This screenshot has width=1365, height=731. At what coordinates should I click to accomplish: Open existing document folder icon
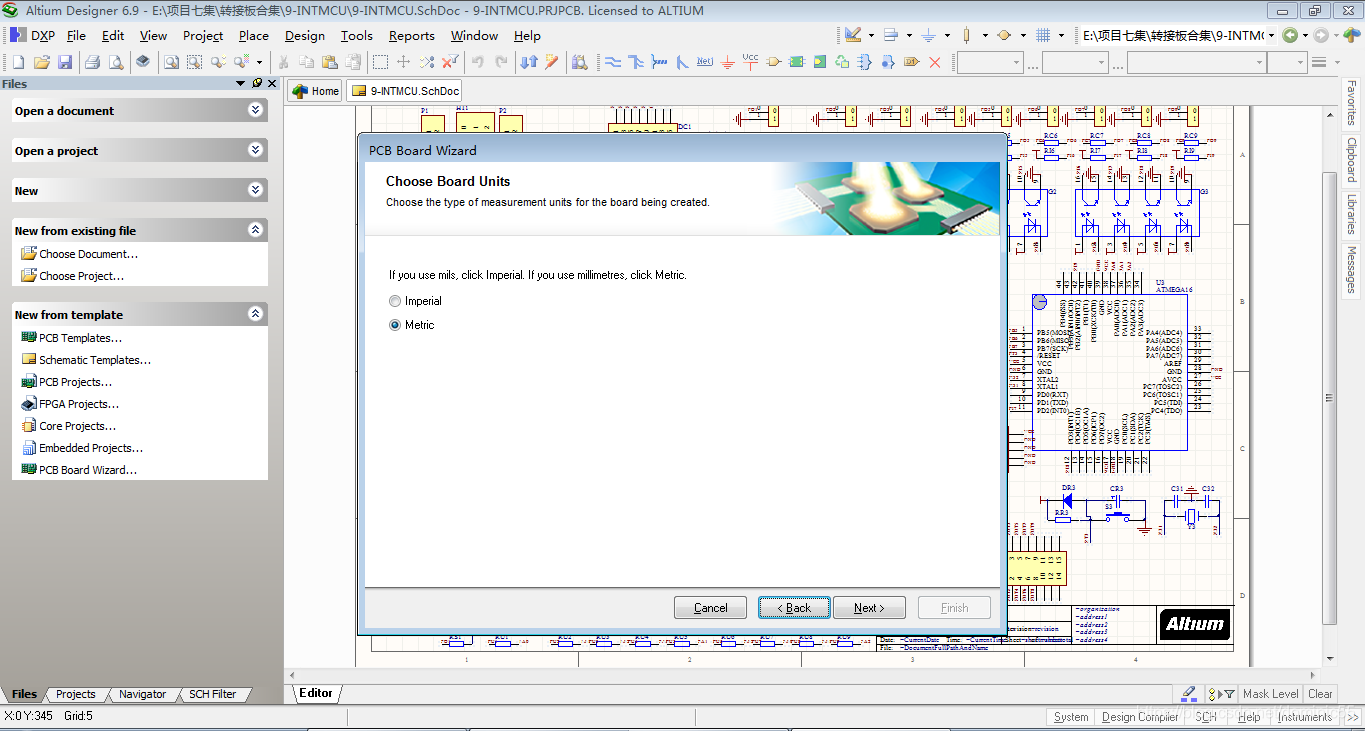pyautogui.click(x=42, y=62)
